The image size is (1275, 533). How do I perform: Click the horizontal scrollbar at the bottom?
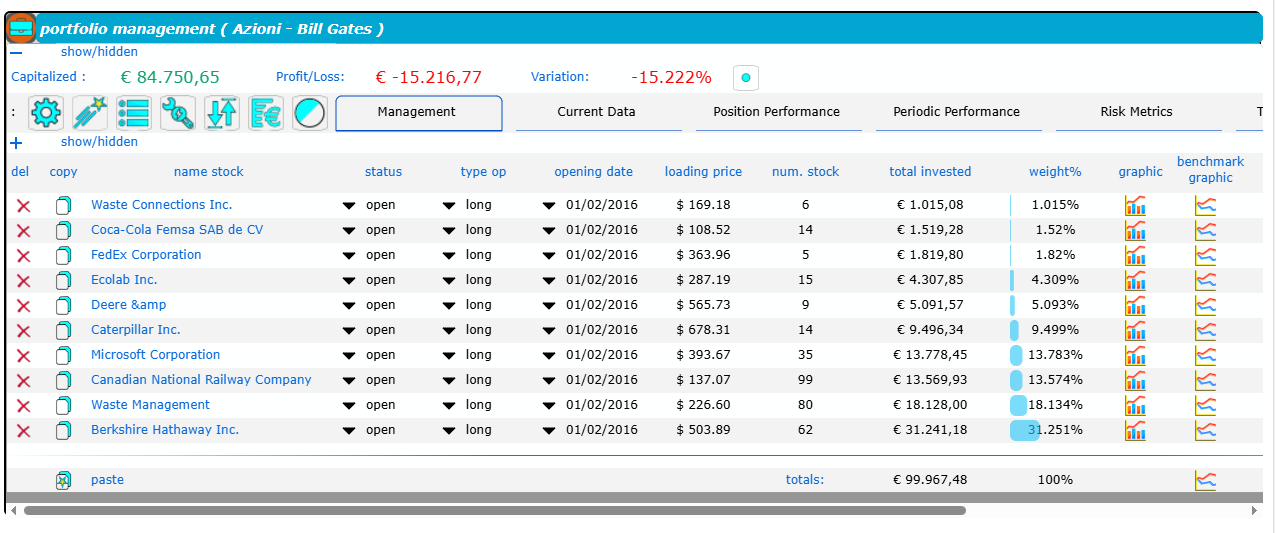(494, 510)
